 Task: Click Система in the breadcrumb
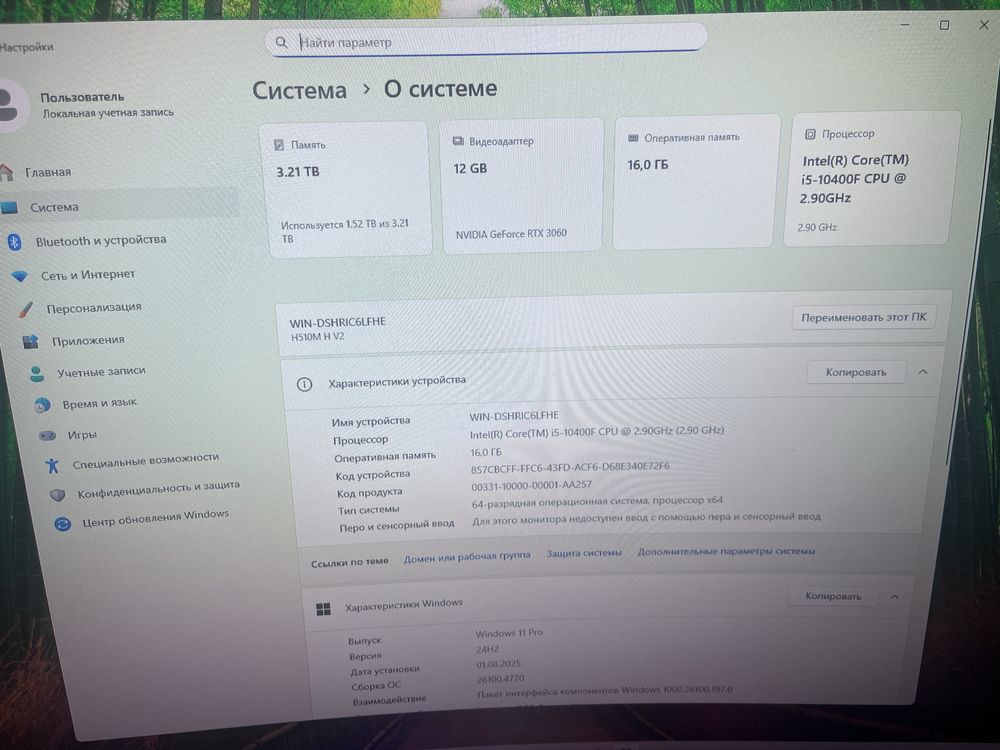299,91
